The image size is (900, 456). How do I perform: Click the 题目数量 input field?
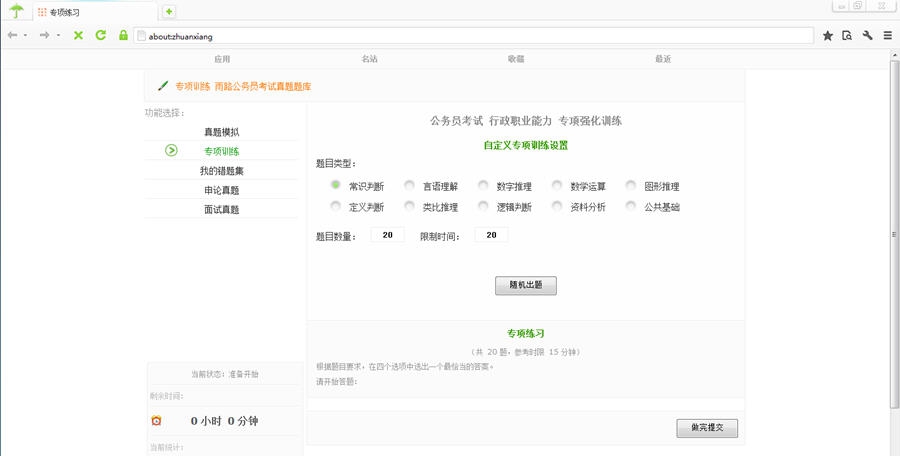click(387, 235)
